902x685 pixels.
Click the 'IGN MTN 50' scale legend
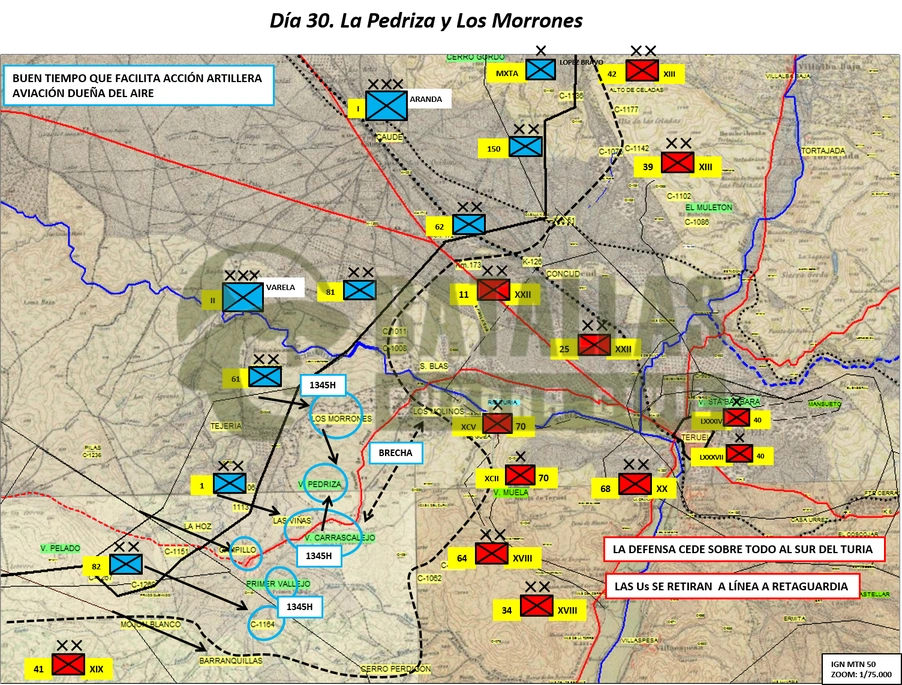[861, 669]
